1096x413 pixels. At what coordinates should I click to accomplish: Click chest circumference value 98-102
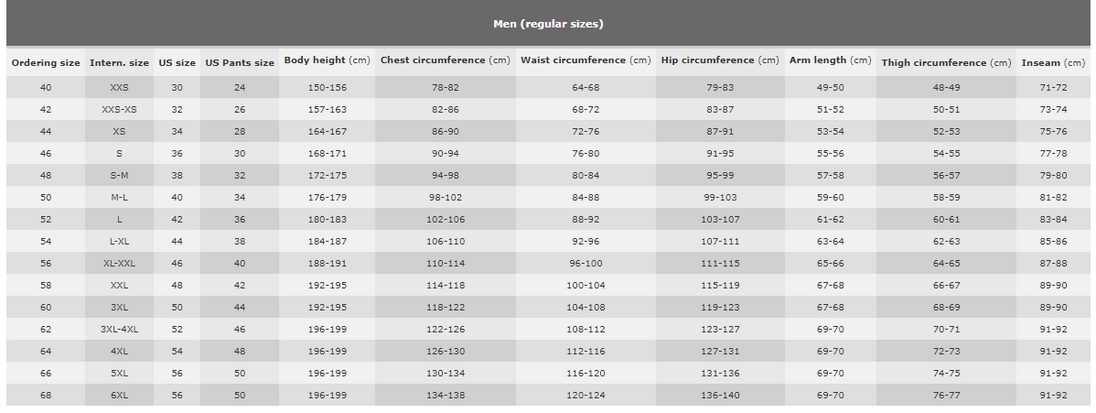coord(445,198)
